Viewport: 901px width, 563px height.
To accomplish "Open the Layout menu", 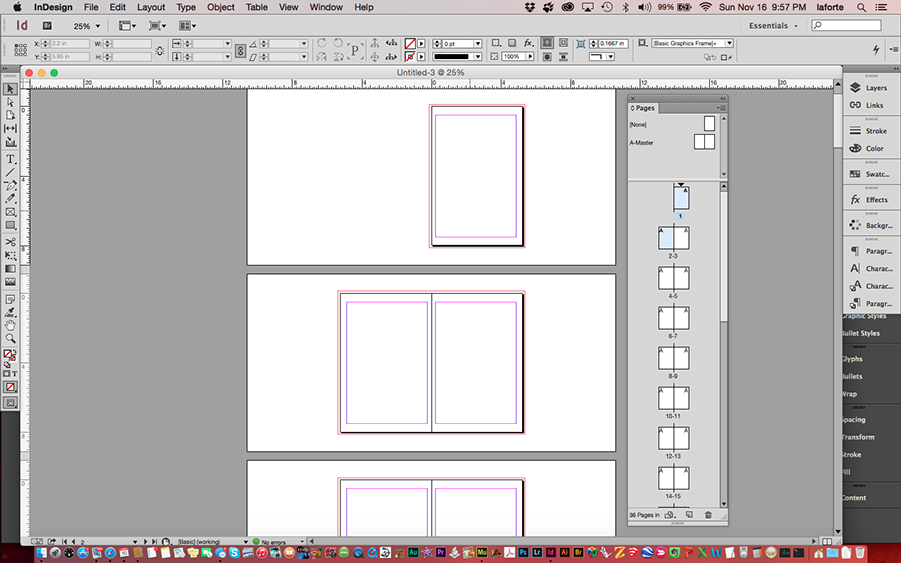I will click(x=151, y=7).
